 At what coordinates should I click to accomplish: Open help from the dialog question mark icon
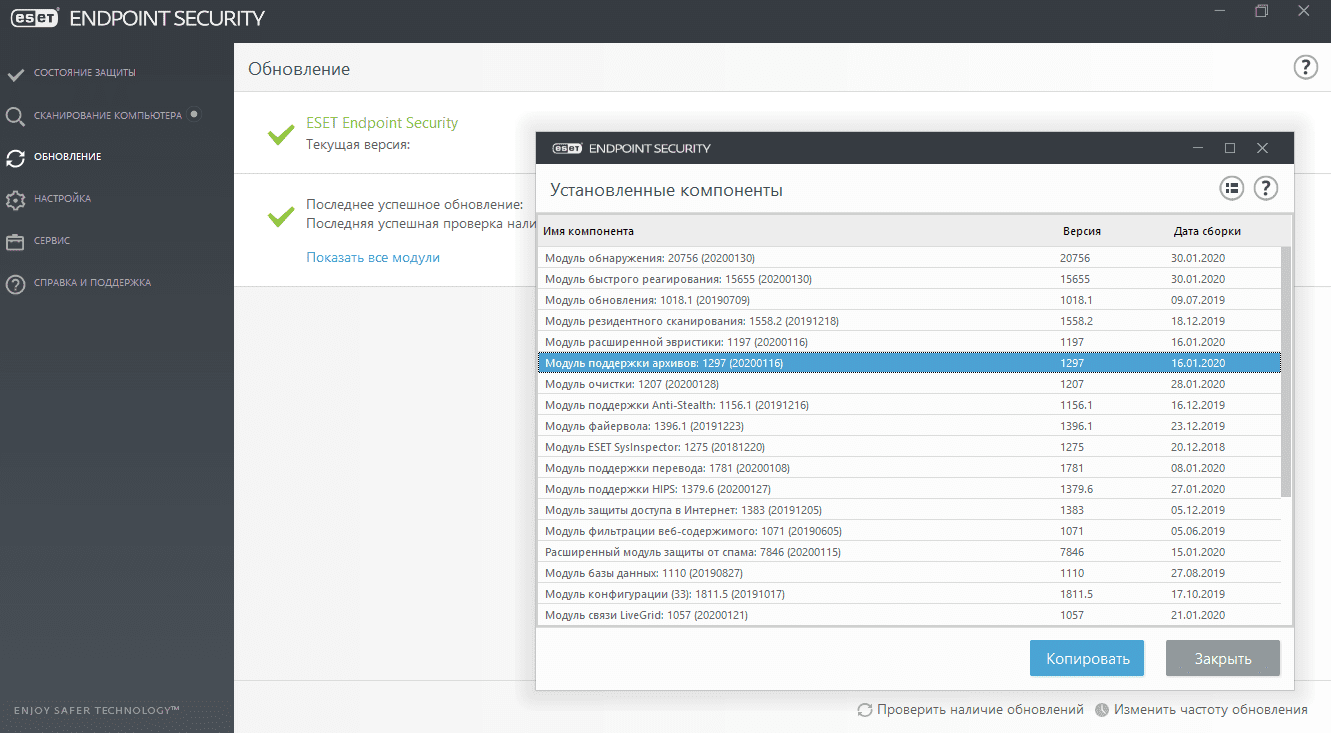click(x=1266, y=188)
